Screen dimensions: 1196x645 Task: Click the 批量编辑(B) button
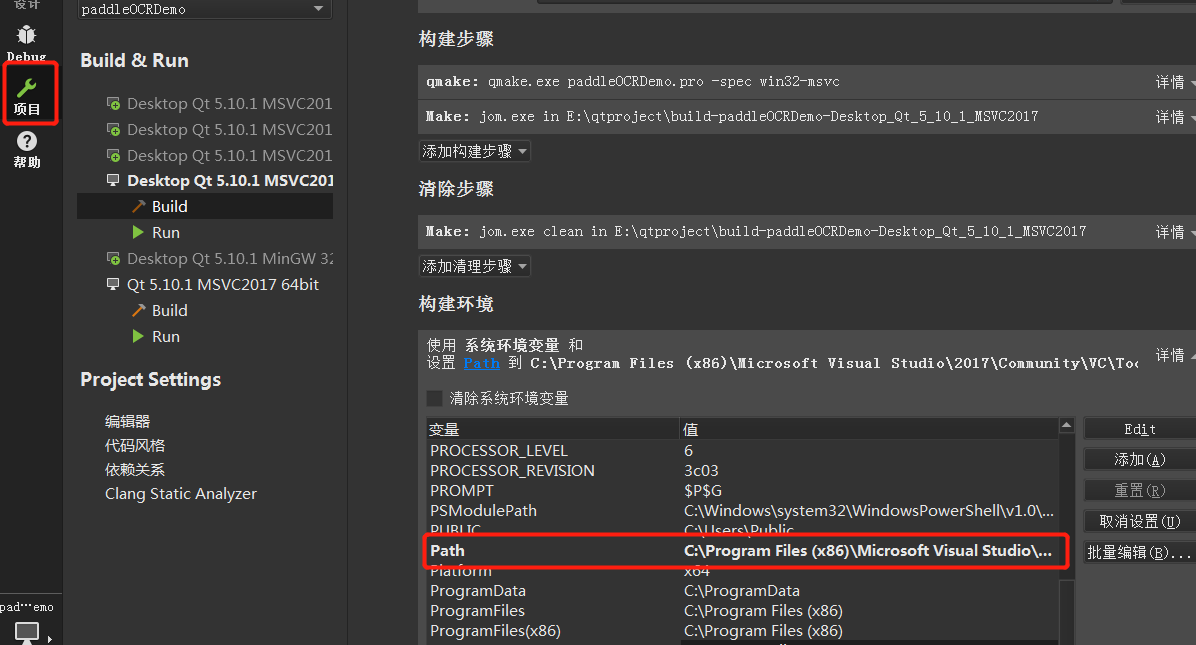click(1138, 551)
